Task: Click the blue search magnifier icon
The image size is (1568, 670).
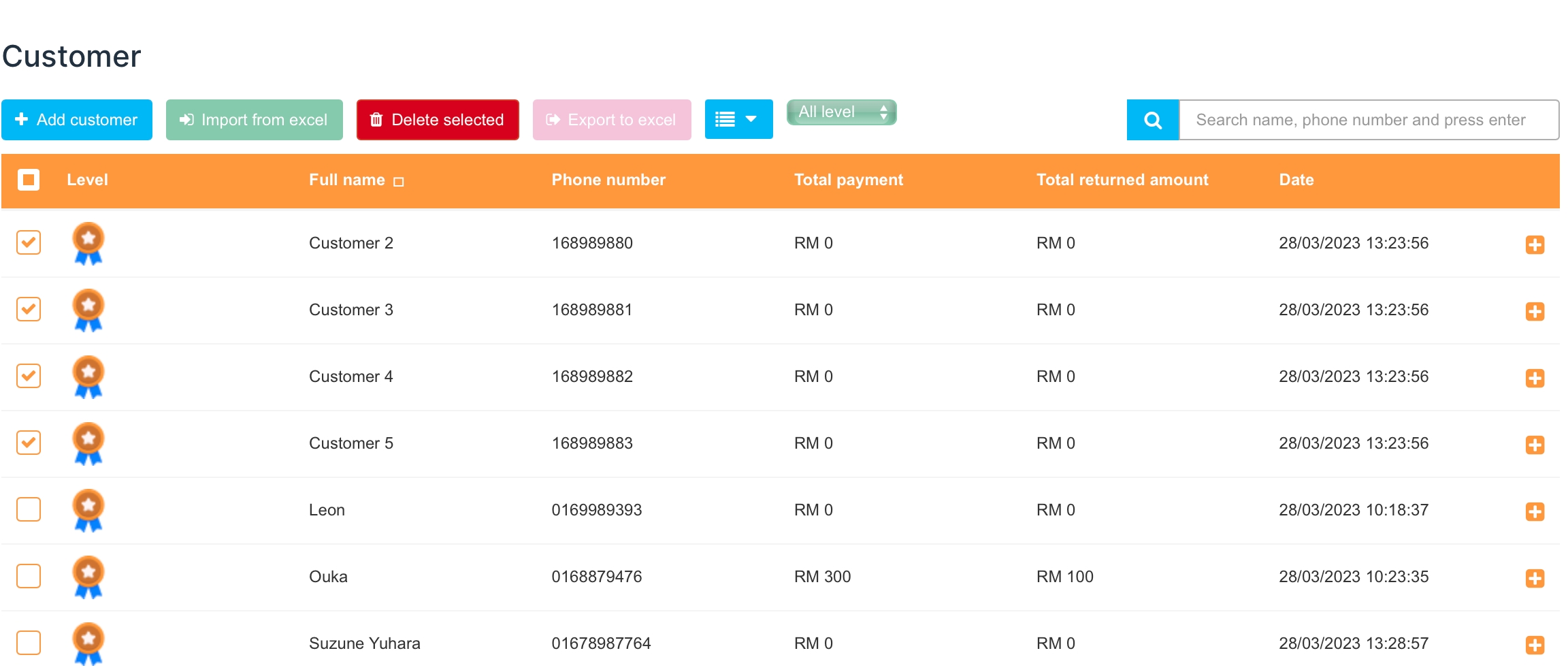Action: [x=1152, y=120]
